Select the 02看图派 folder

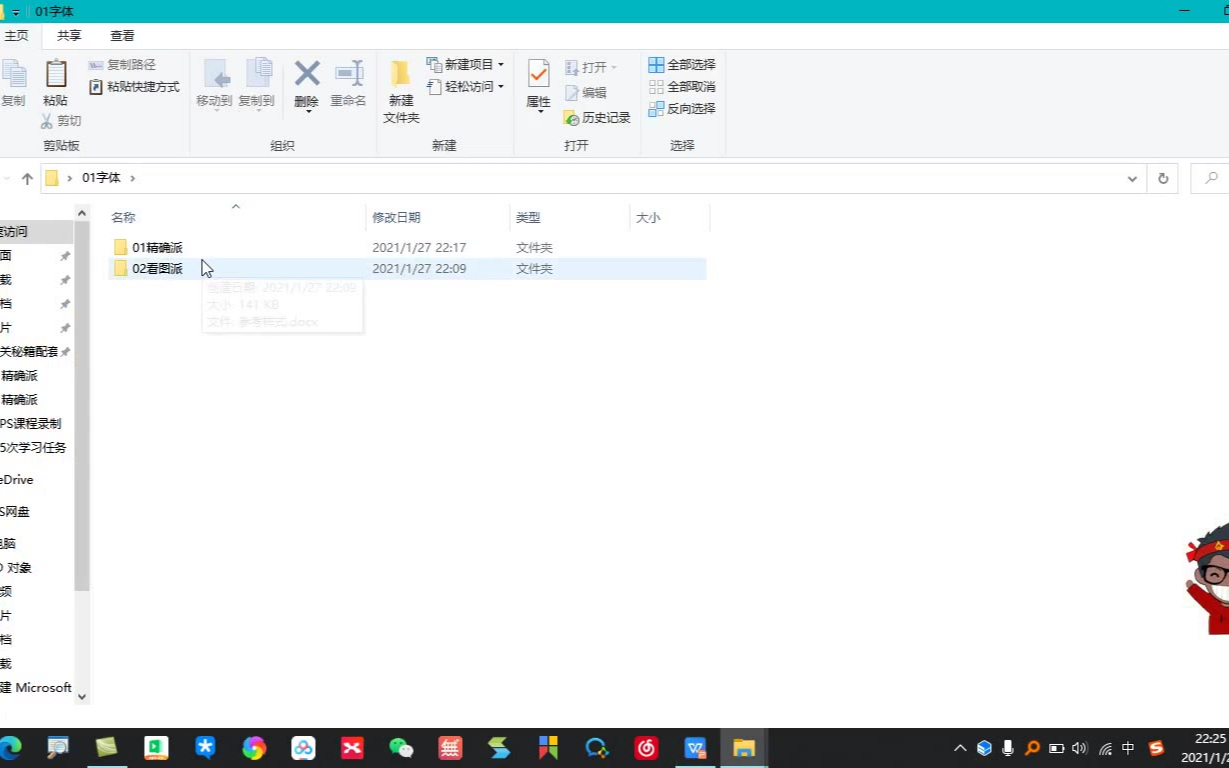157,268
